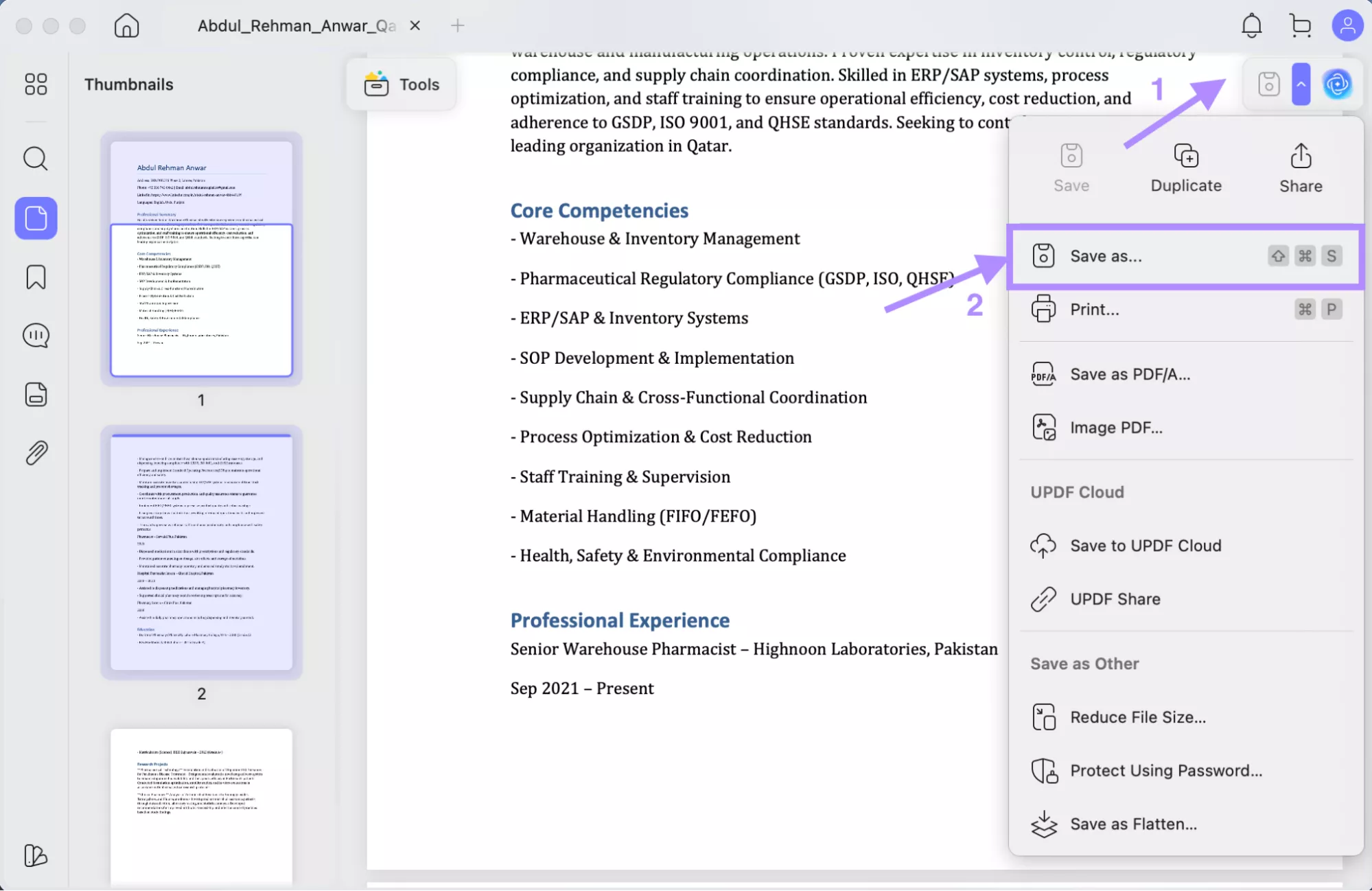Image resolution: width=1372 pixels, height=891 pixels.
Task: Open the Attachments paperclip icon
Action: pos(36,453)
